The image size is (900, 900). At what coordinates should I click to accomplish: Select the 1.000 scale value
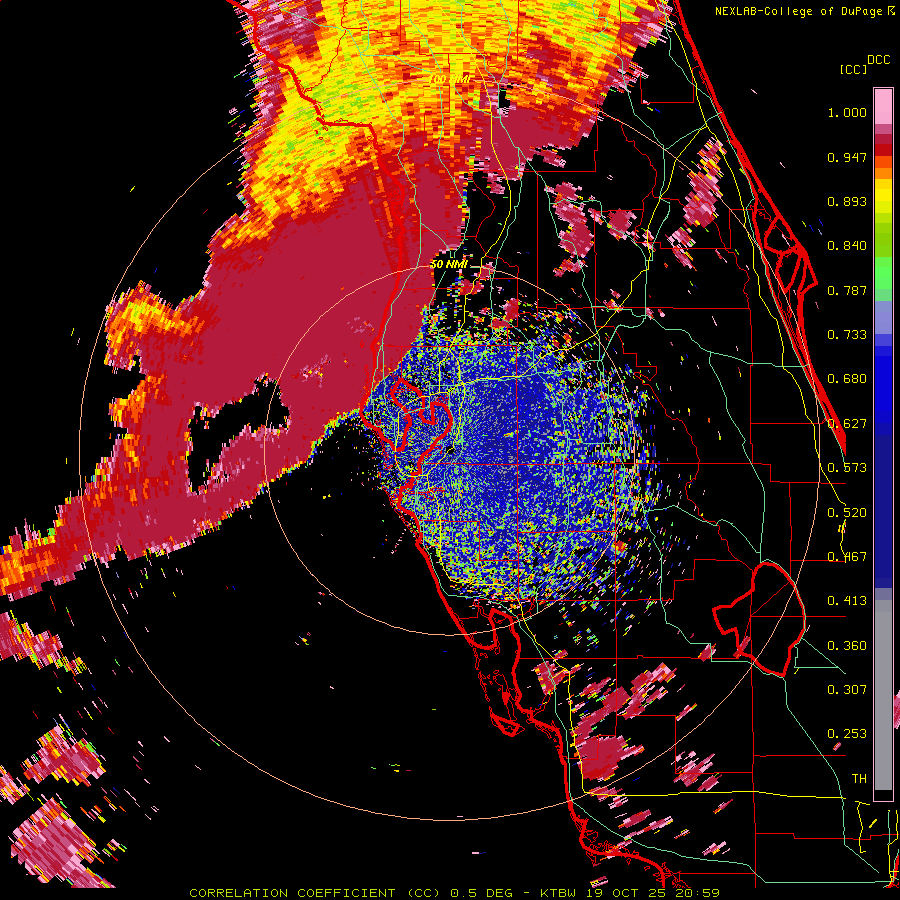coord(847,112)
